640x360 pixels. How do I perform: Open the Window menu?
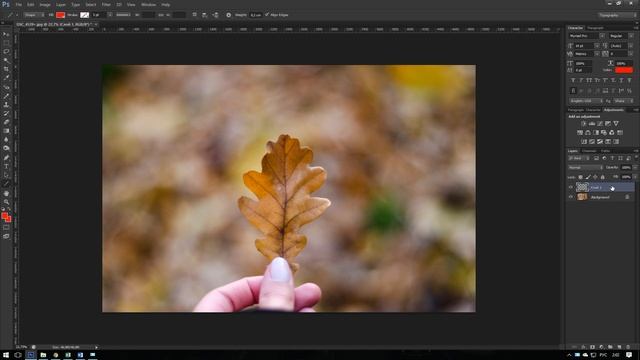coord(148,4)
